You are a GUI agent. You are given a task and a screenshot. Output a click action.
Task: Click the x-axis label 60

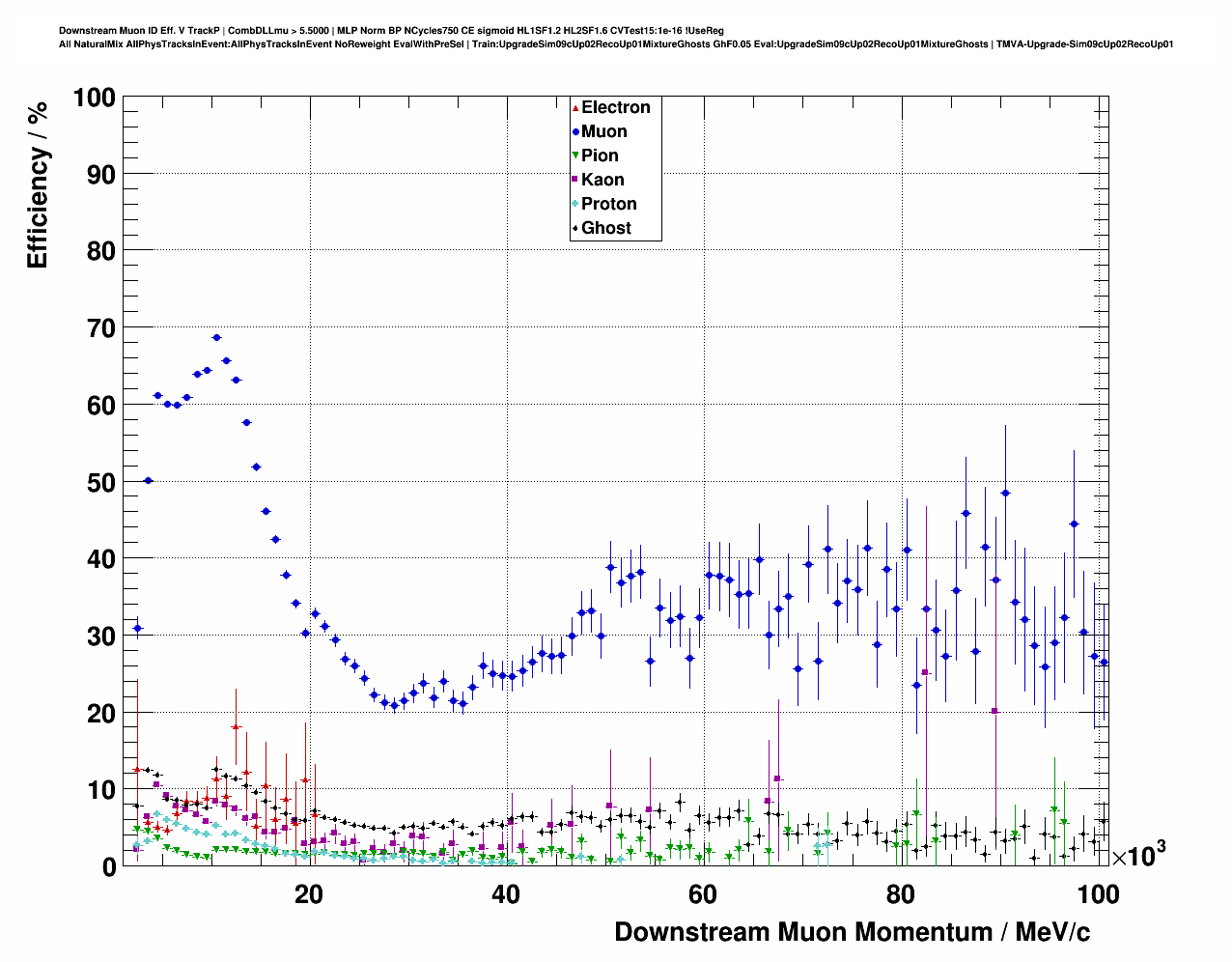coord(703,894)
